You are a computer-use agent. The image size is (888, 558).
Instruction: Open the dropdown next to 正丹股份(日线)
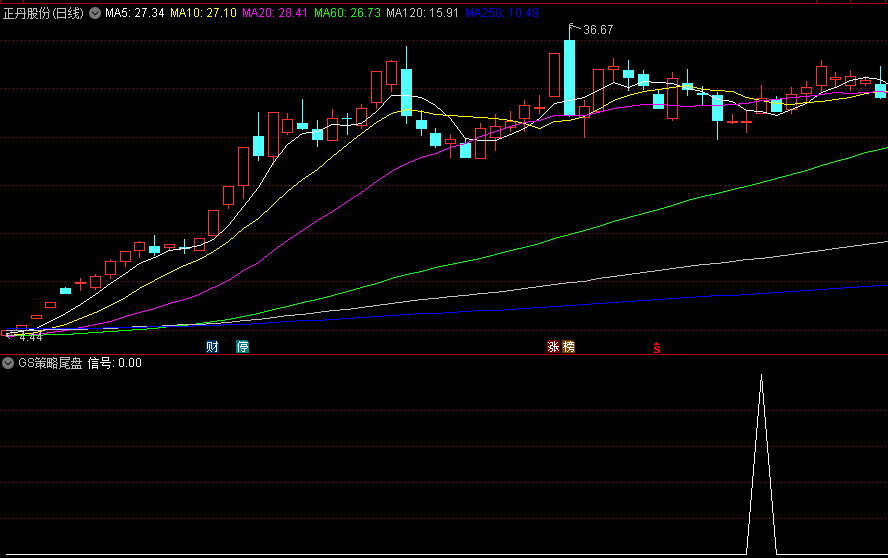95,13
